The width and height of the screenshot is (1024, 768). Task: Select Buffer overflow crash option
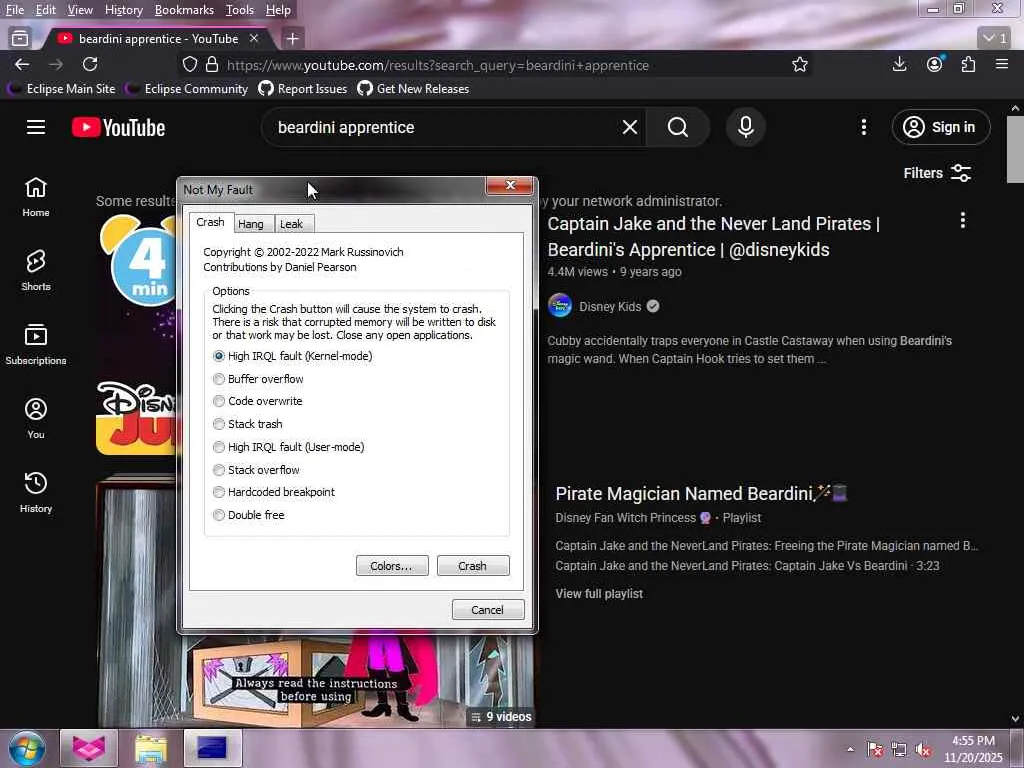[x=259, y=379]
